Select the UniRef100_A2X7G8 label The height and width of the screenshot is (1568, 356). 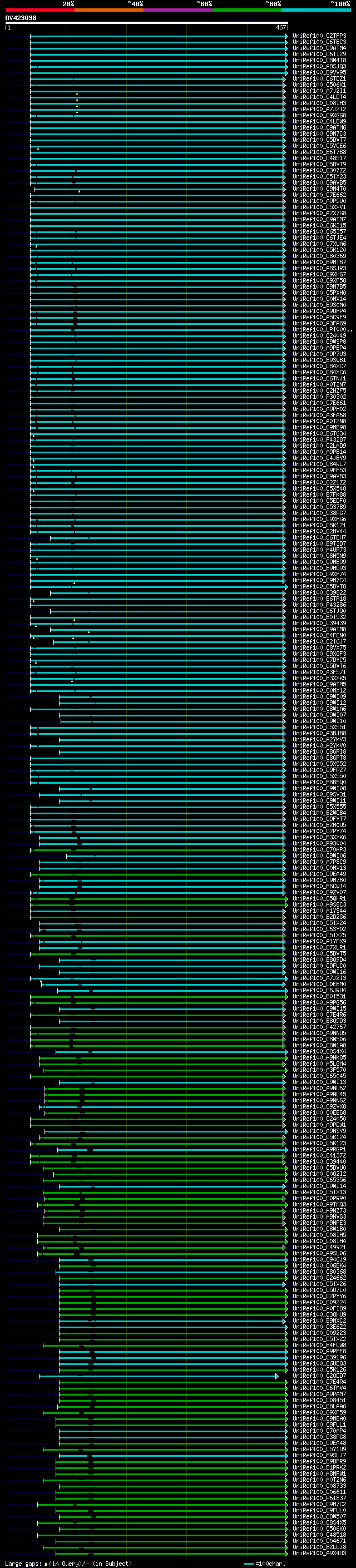pos(319,213)
